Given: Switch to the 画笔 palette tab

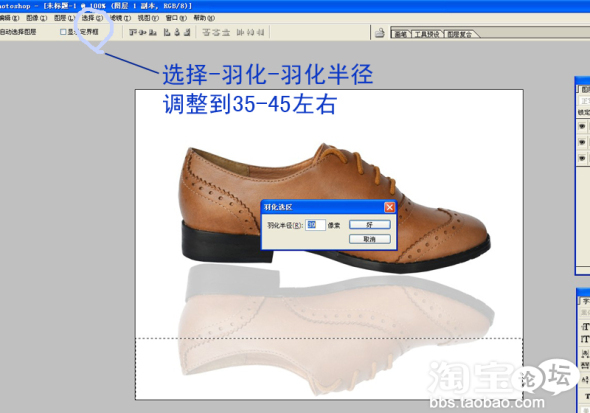Looking at the screenshot, I should 401,34.
